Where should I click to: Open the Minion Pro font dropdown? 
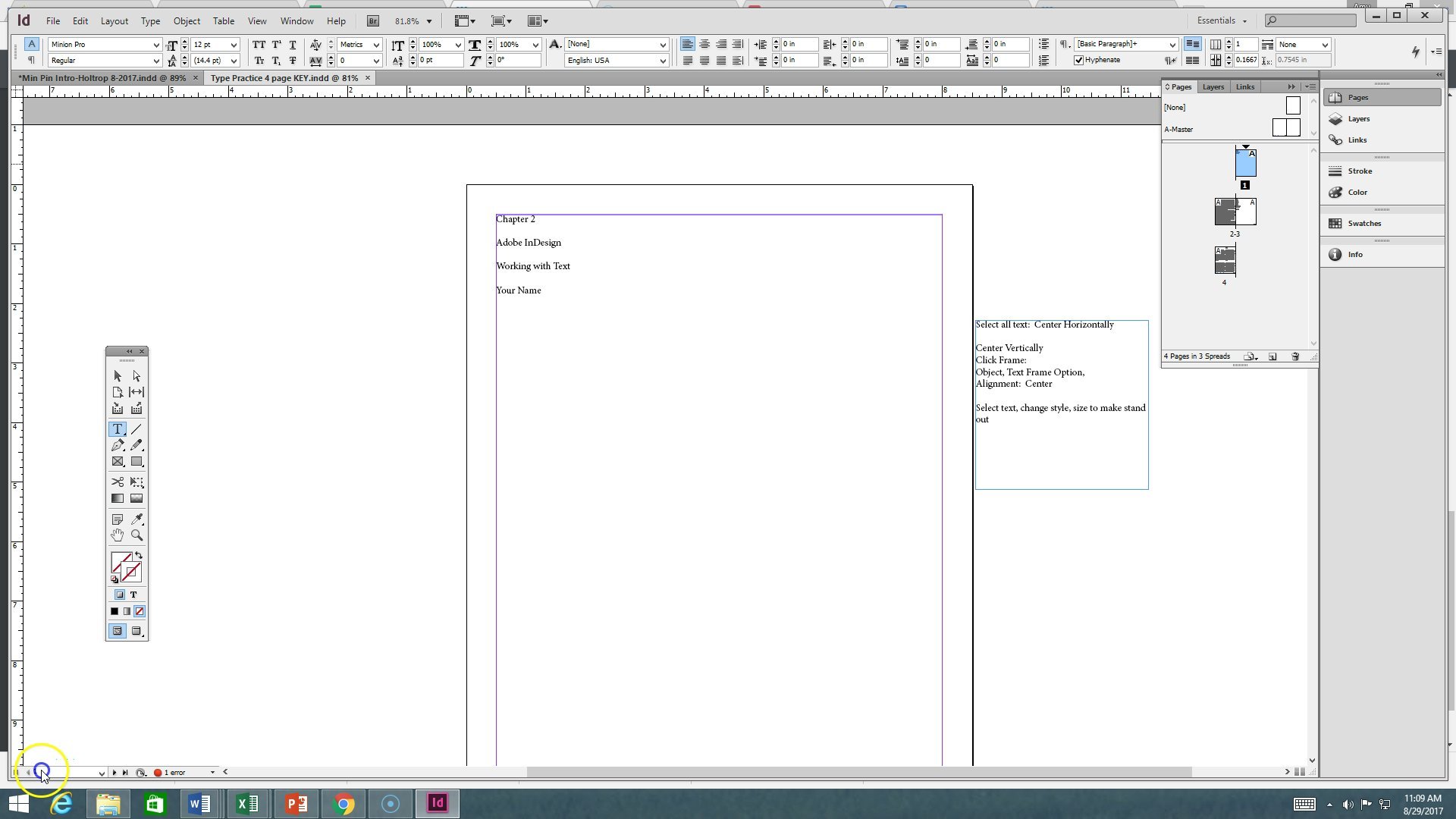point(156,45)
